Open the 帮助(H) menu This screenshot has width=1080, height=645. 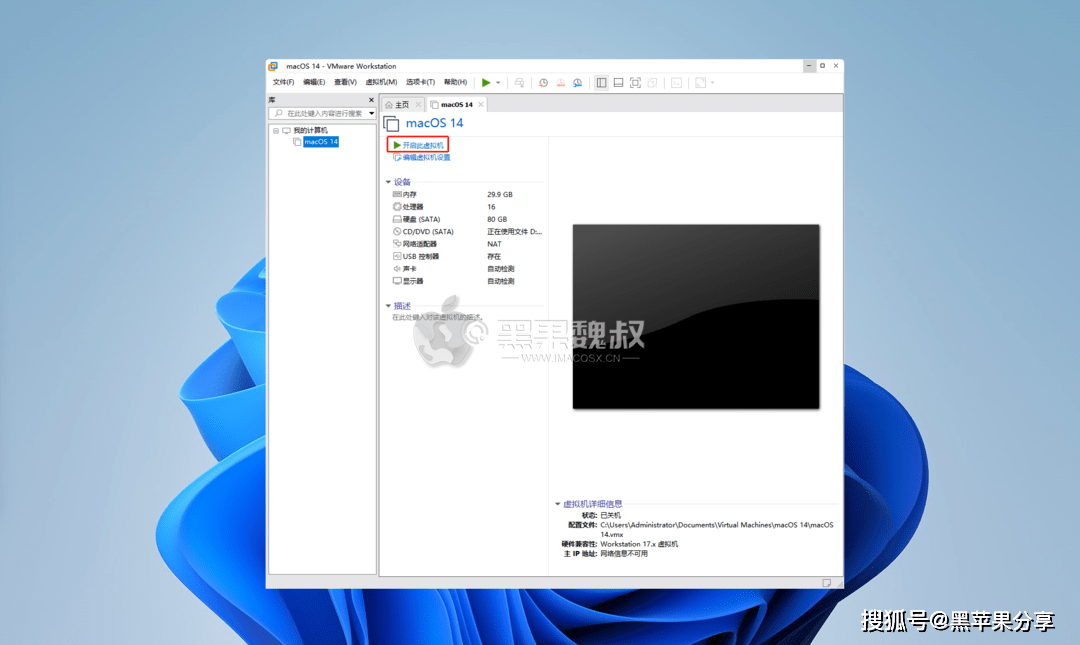point(455,82)
